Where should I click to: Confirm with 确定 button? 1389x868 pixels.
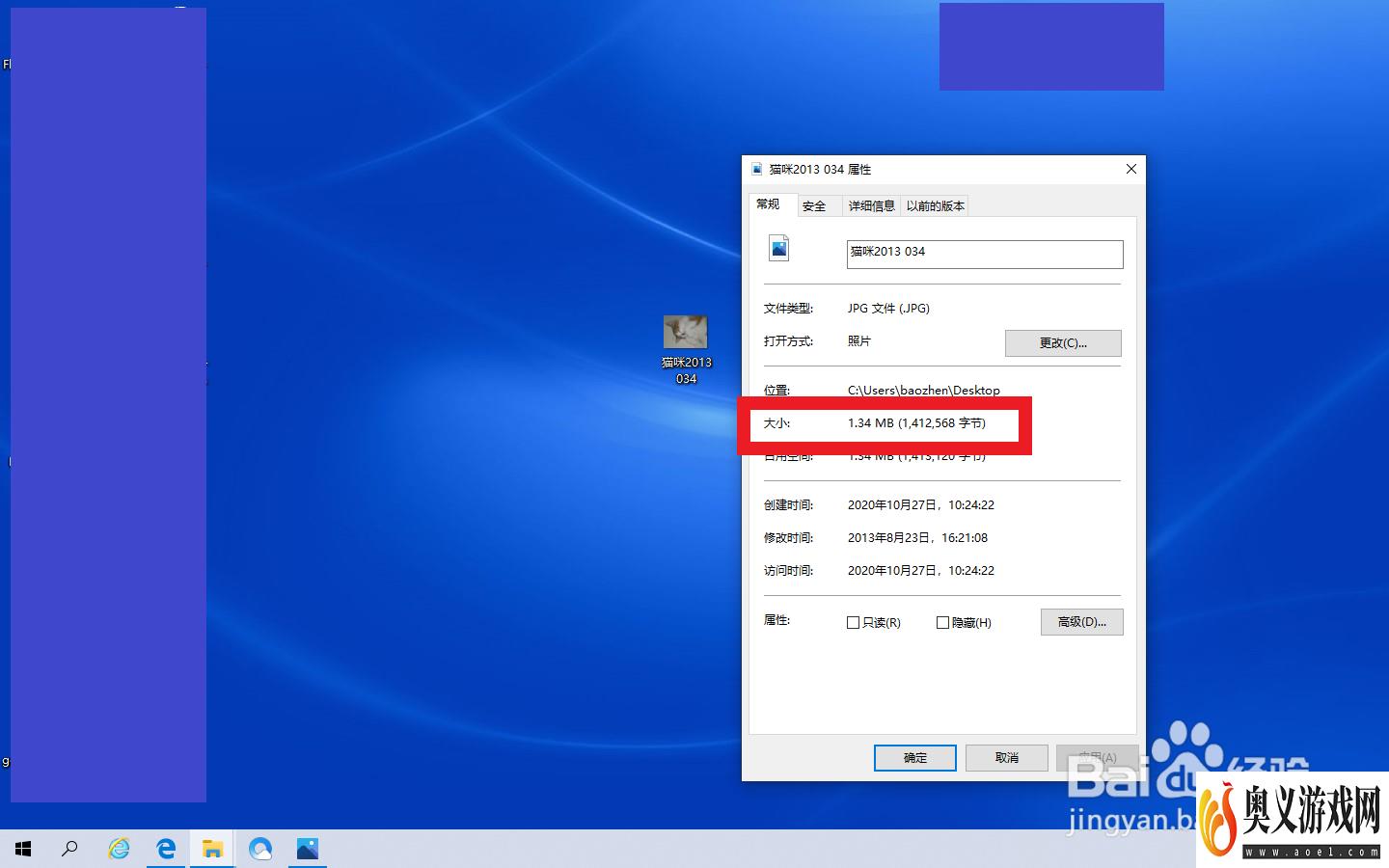915,758
